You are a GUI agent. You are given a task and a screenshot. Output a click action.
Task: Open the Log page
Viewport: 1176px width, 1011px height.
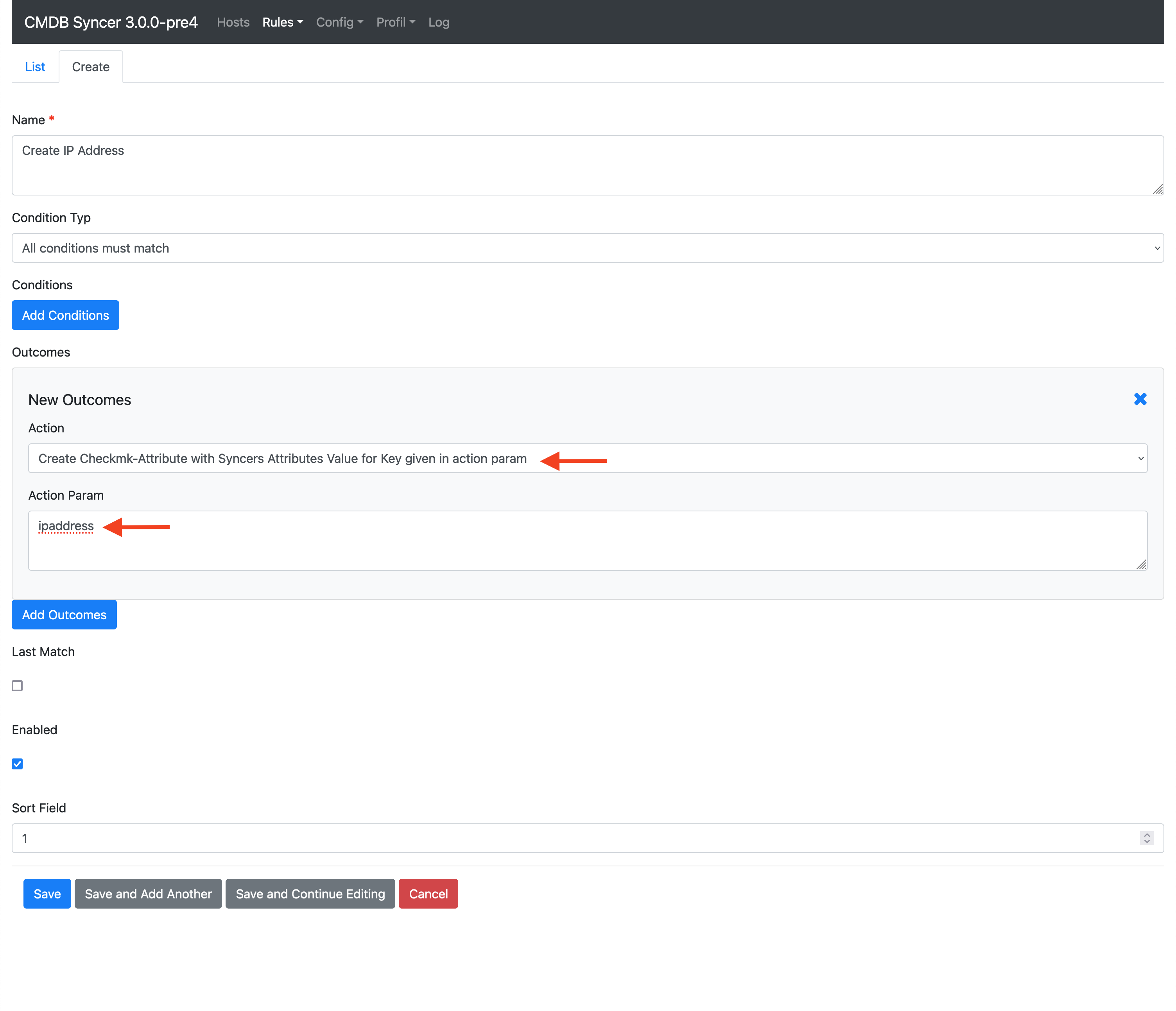pos(439,22)
